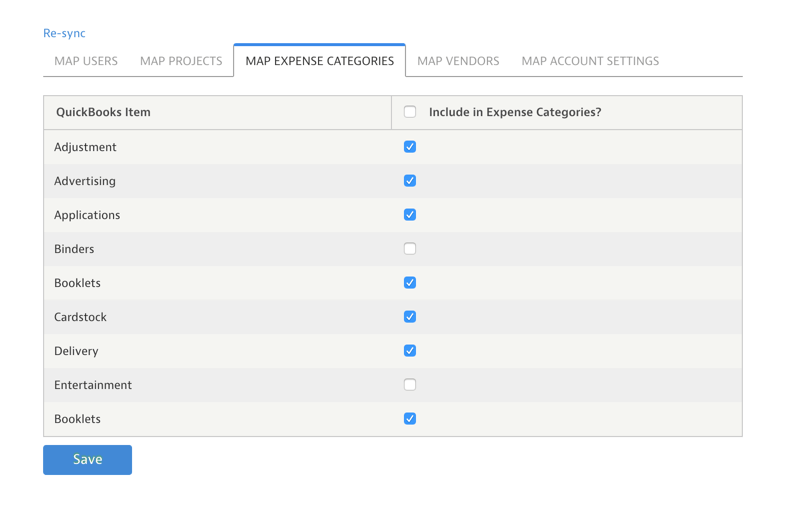Screen dimensions: 785x517
Task: Enable the Binders checkbox
Action: pos(410,249)
